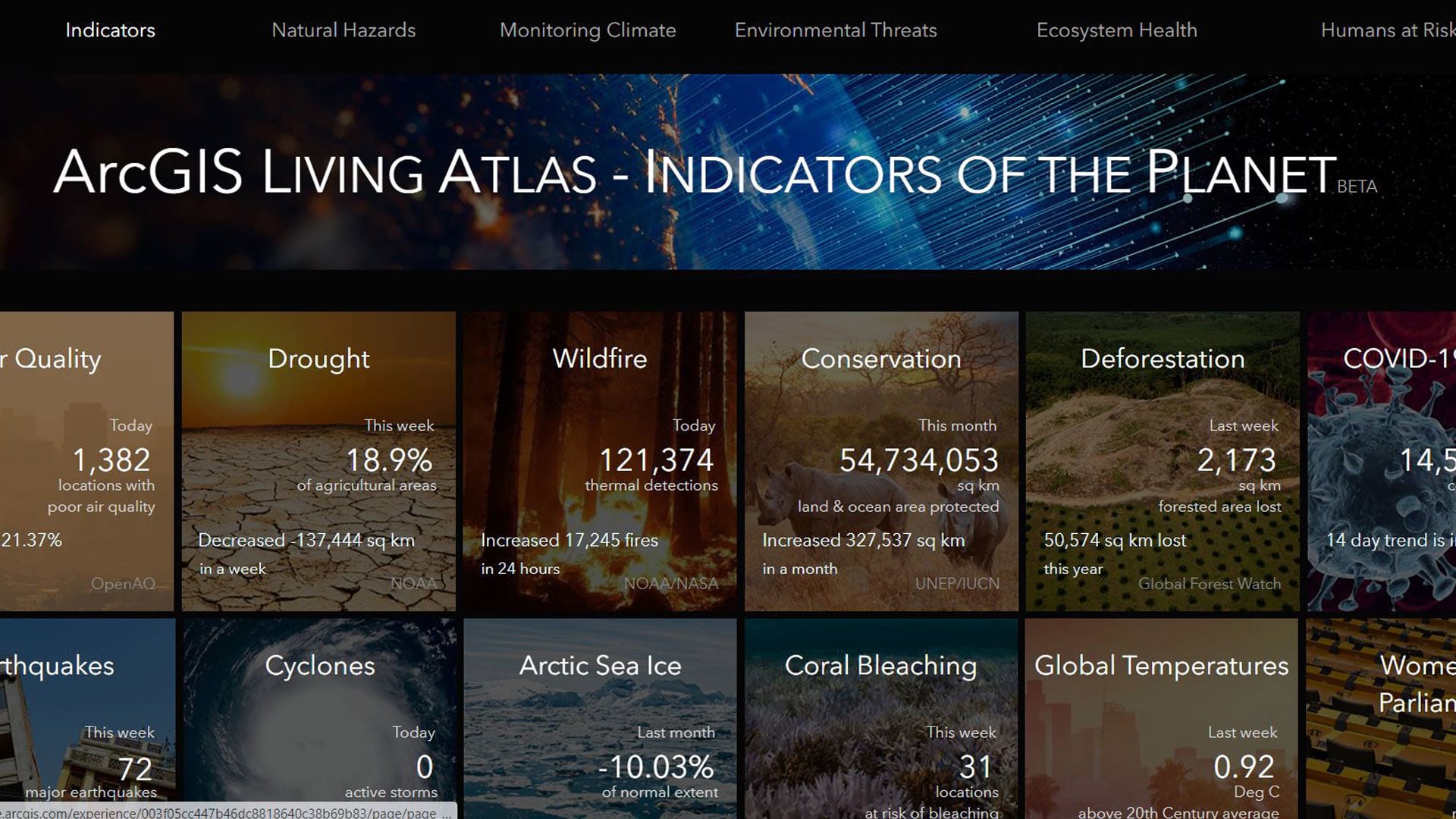The image size is (1456, 819).
Task: Select the Deforestation tile
Action: pos(1162,461)
